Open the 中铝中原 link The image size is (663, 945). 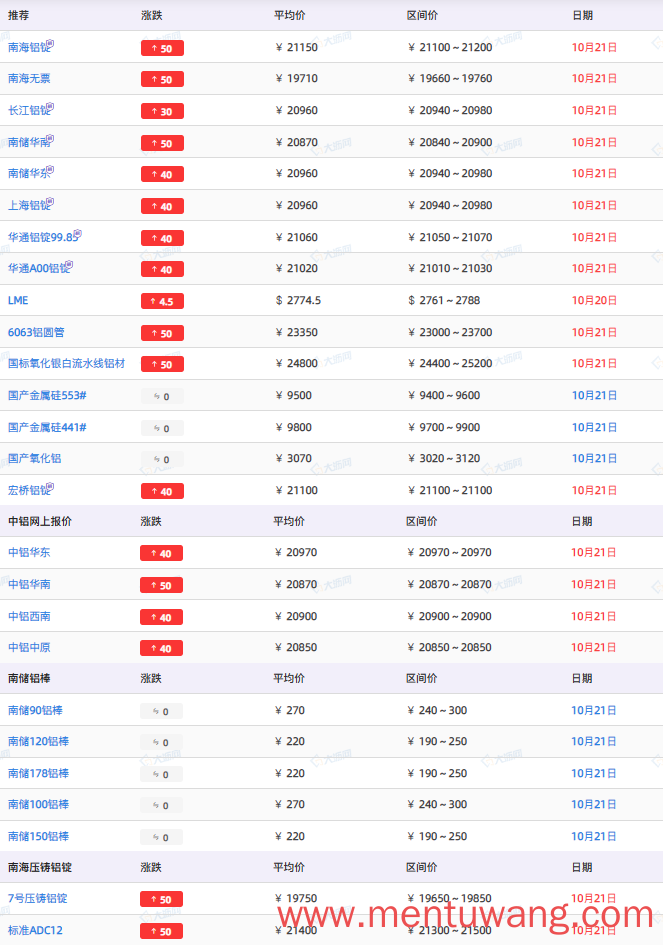click(29, 647)
